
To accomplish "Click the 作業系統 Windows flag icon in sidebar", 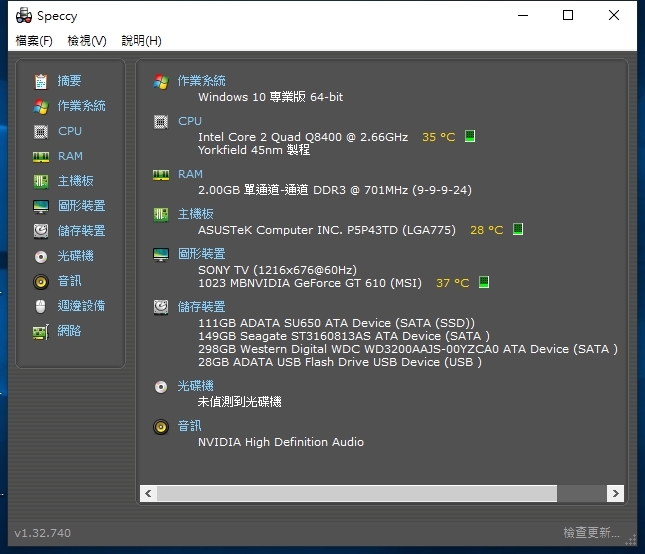I will point(41,107).
